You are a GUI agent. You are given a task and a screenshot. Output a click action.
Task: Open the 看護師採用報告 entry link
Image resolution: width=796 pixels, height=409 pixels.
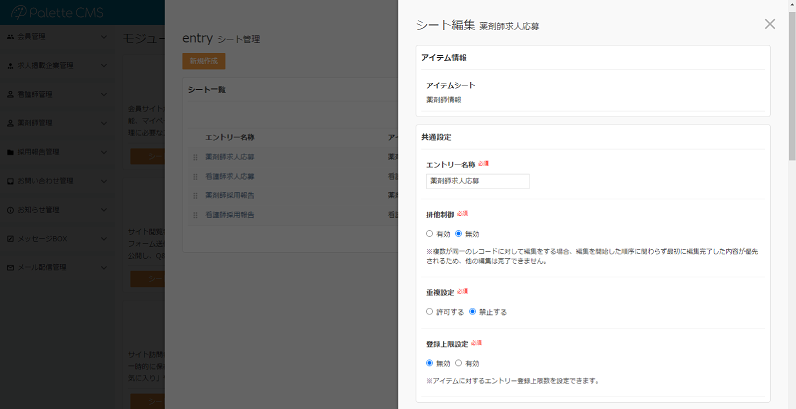click(229, 215)
